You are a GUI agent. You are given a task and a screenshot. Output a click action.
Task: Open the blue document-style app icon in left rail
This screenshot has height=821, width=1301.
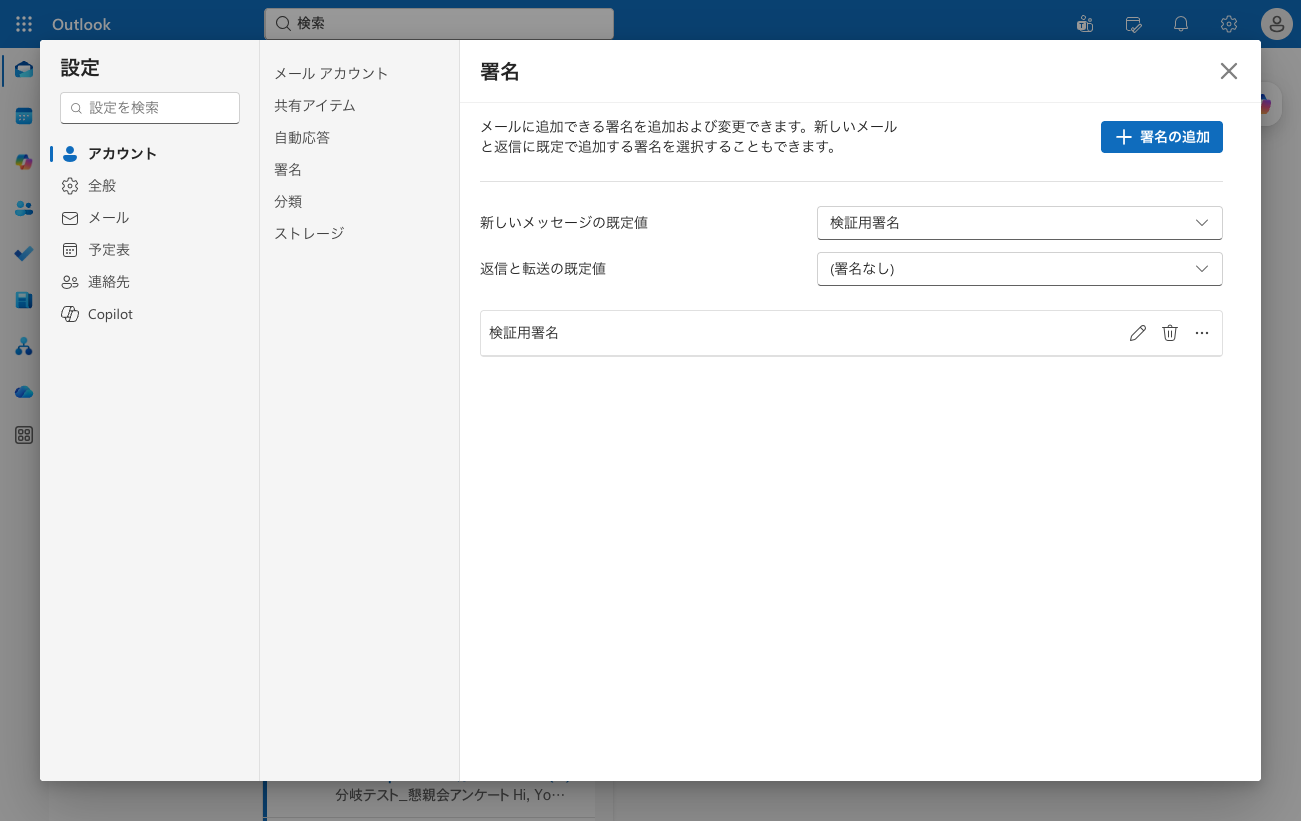[24, 300]
